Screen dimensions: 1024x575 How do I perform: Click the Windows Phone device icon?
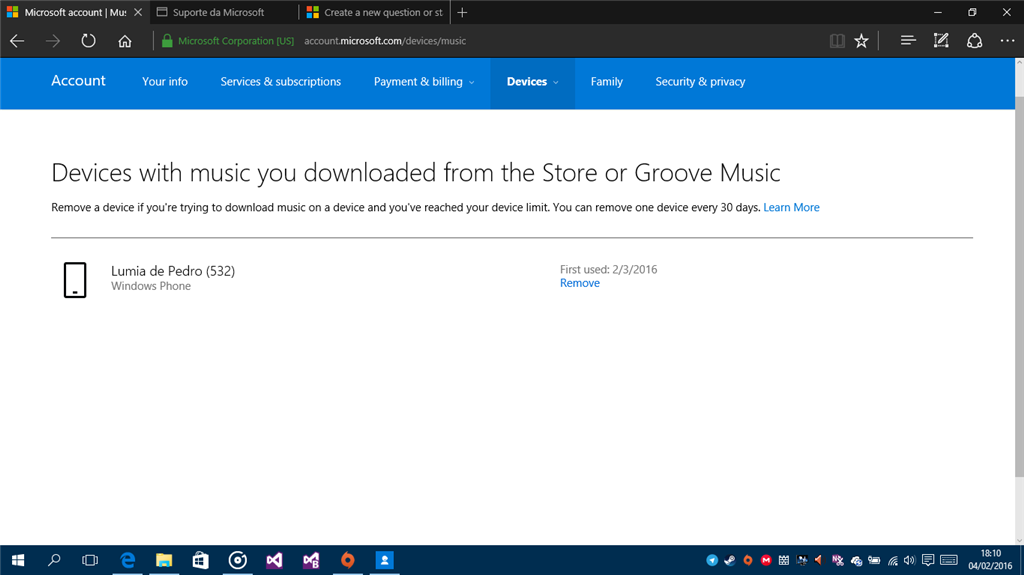pyautogui.click(x=75, y=280)
